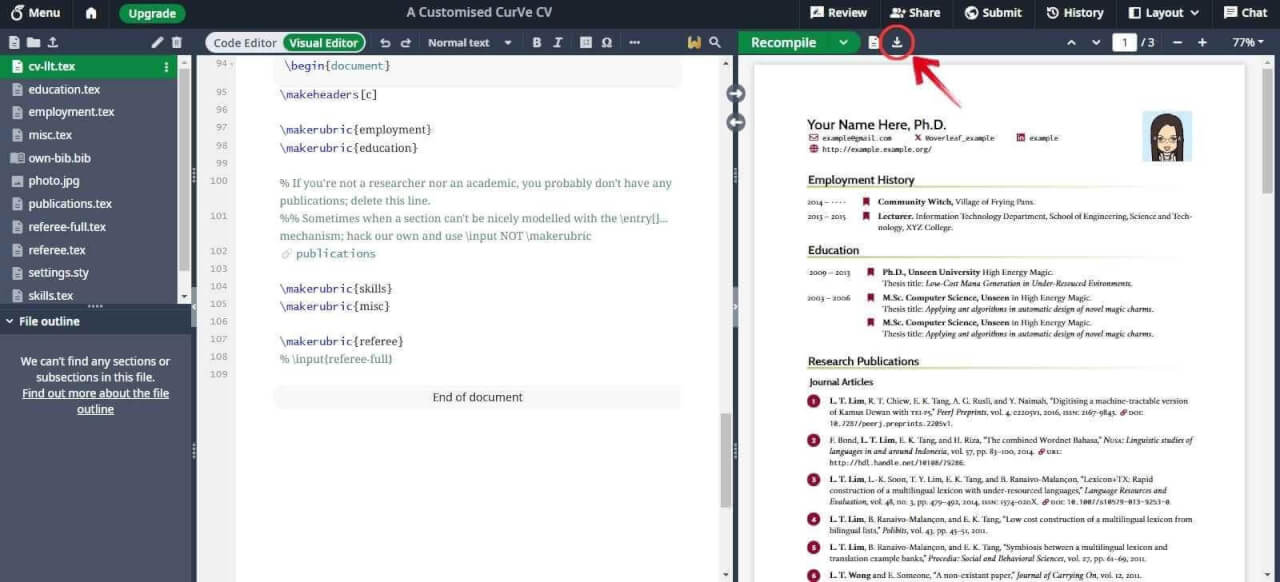1280x582 pixels.
Task: Toggle bold formatting
Action: [537, 42]
